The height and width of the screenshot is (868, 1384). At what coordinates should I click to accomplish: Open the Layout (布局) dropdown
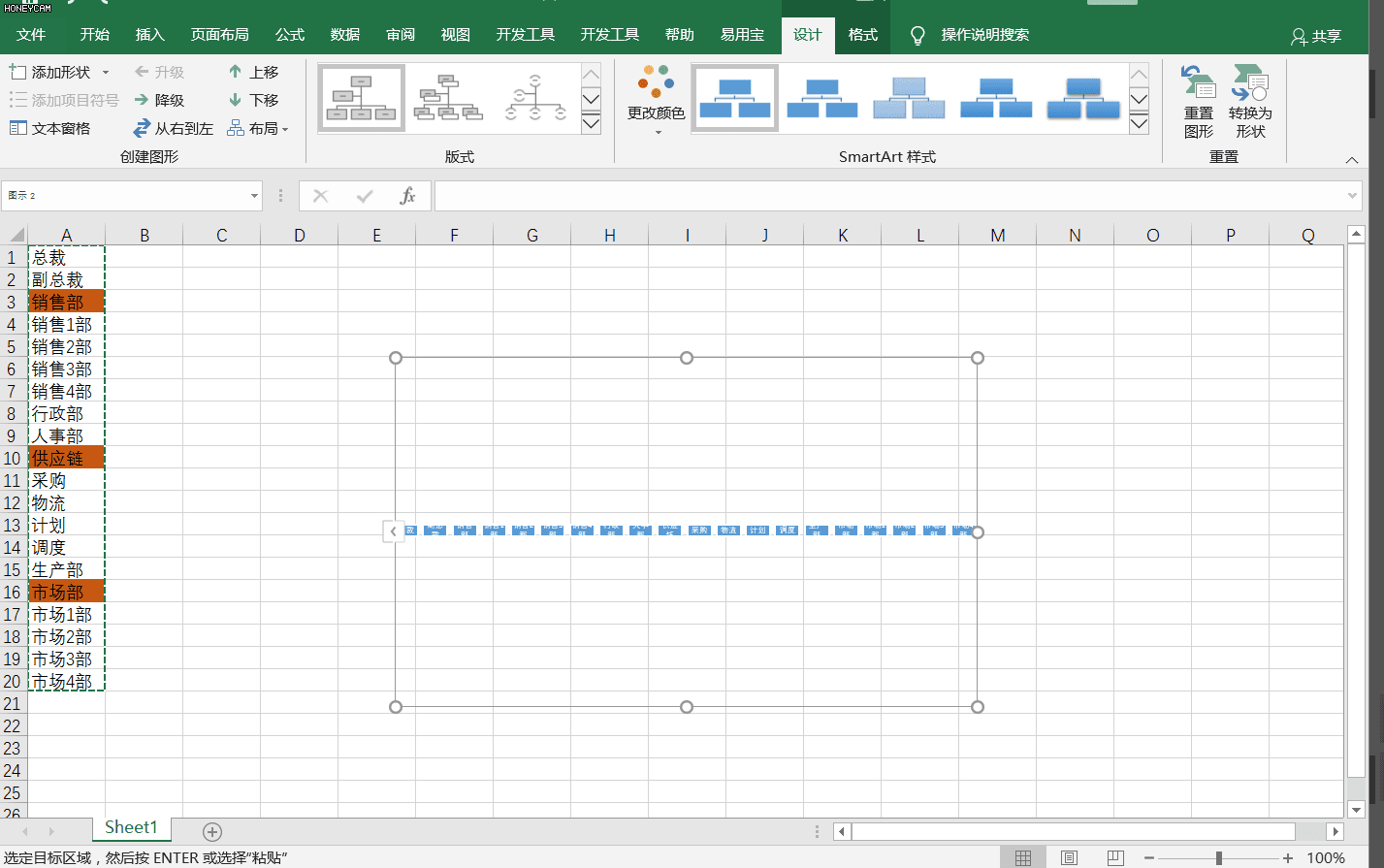(x=258, y=128)
